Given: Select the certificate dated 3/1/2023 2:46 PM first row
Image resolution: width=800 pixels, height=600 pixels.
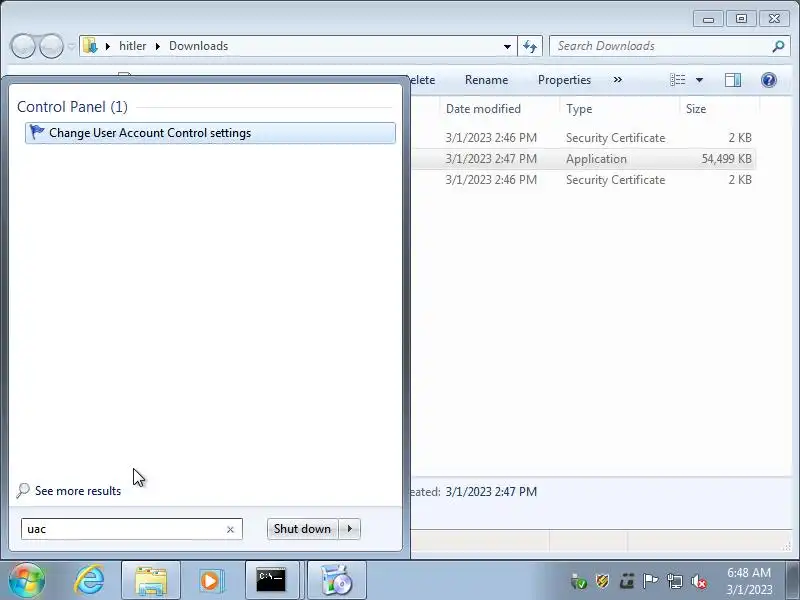Looking at the screenshot, I should point(584,138).
